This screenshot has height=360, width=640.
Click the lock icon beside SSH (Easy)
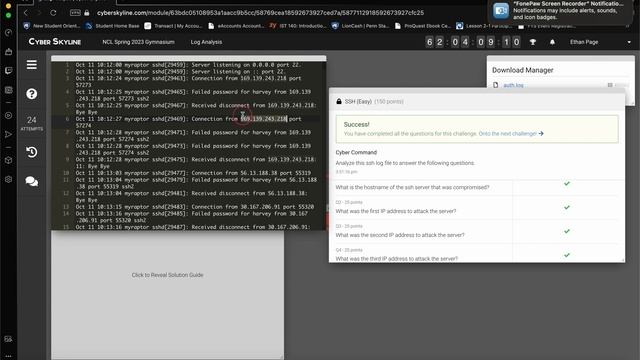pyautogui.click(x=339, y=101)
